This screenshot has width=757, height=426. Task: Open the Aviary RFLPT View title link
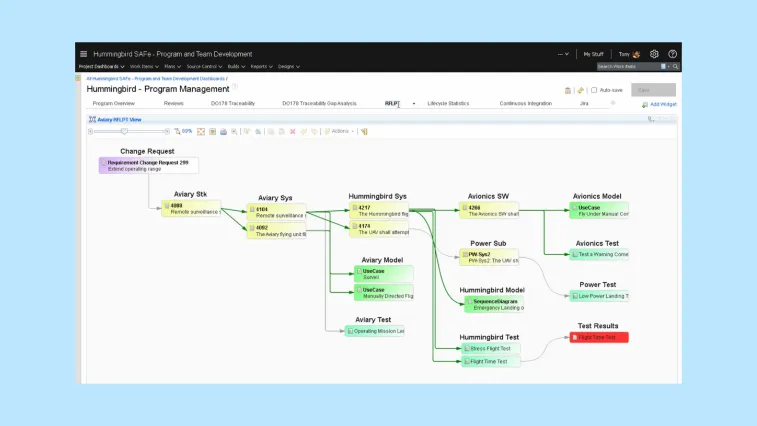119,120
